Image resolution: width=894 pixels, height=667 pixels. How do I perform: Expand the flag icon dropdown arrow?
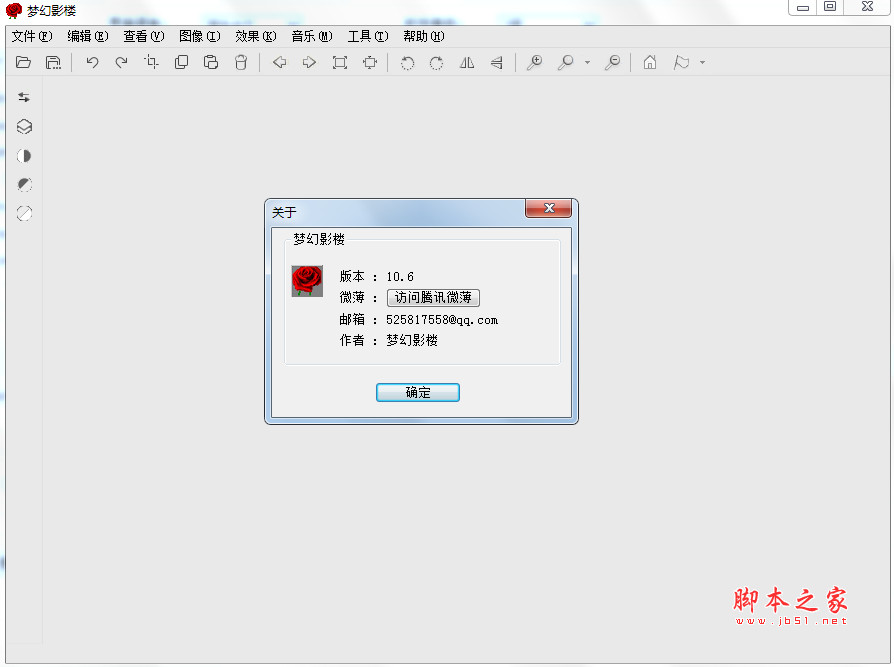tap(702, 62)
